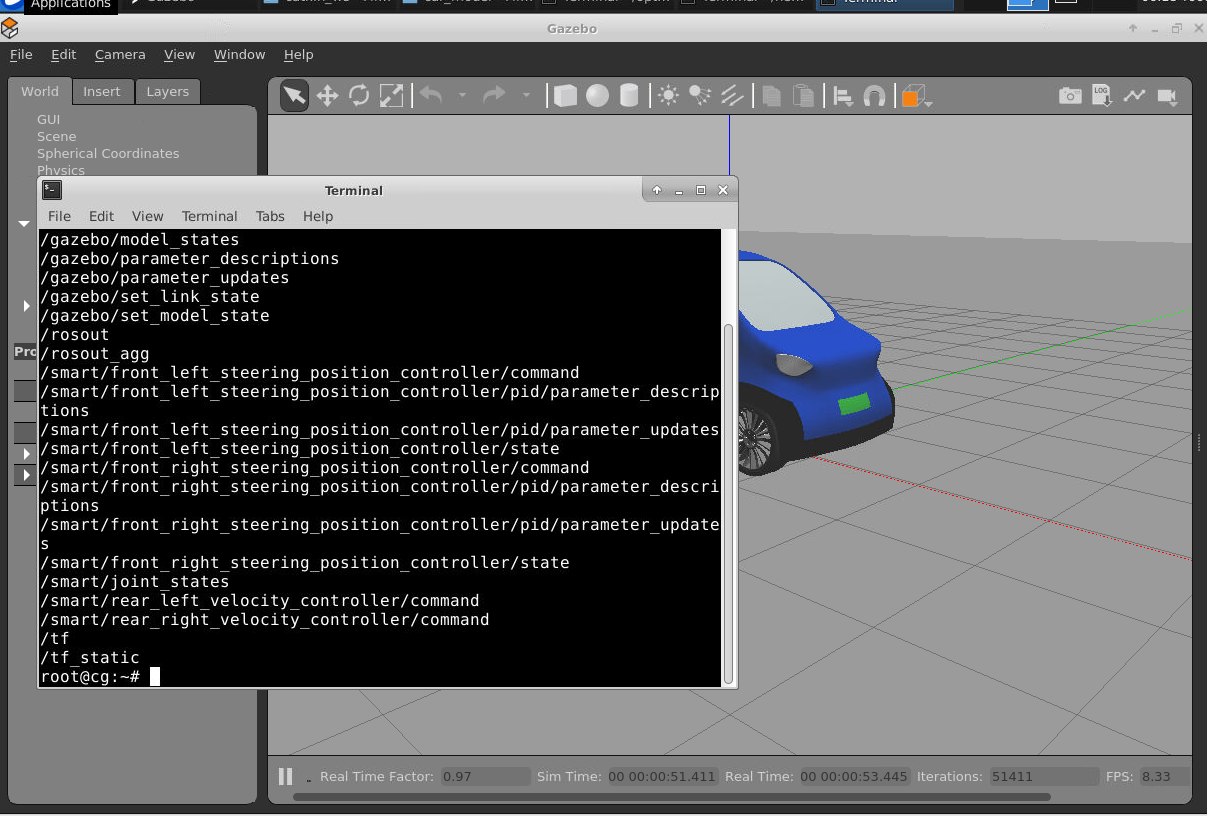Open Terminal Tabs menu

click(x=270, y=216)
